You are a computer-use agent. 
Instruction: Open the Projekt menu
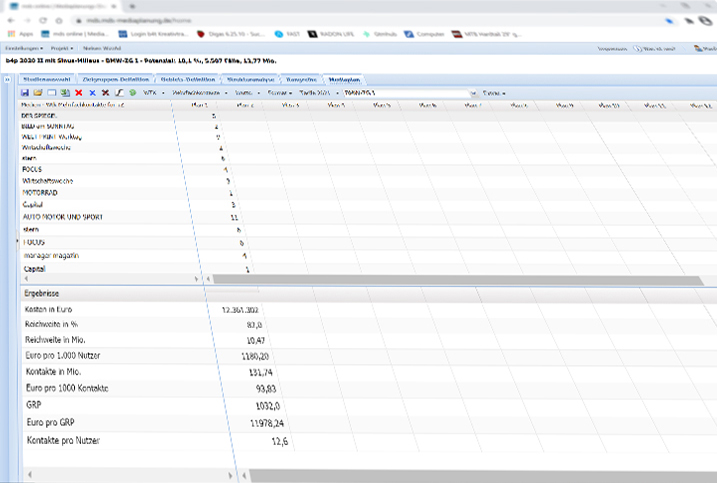click(x=62, y=48)
